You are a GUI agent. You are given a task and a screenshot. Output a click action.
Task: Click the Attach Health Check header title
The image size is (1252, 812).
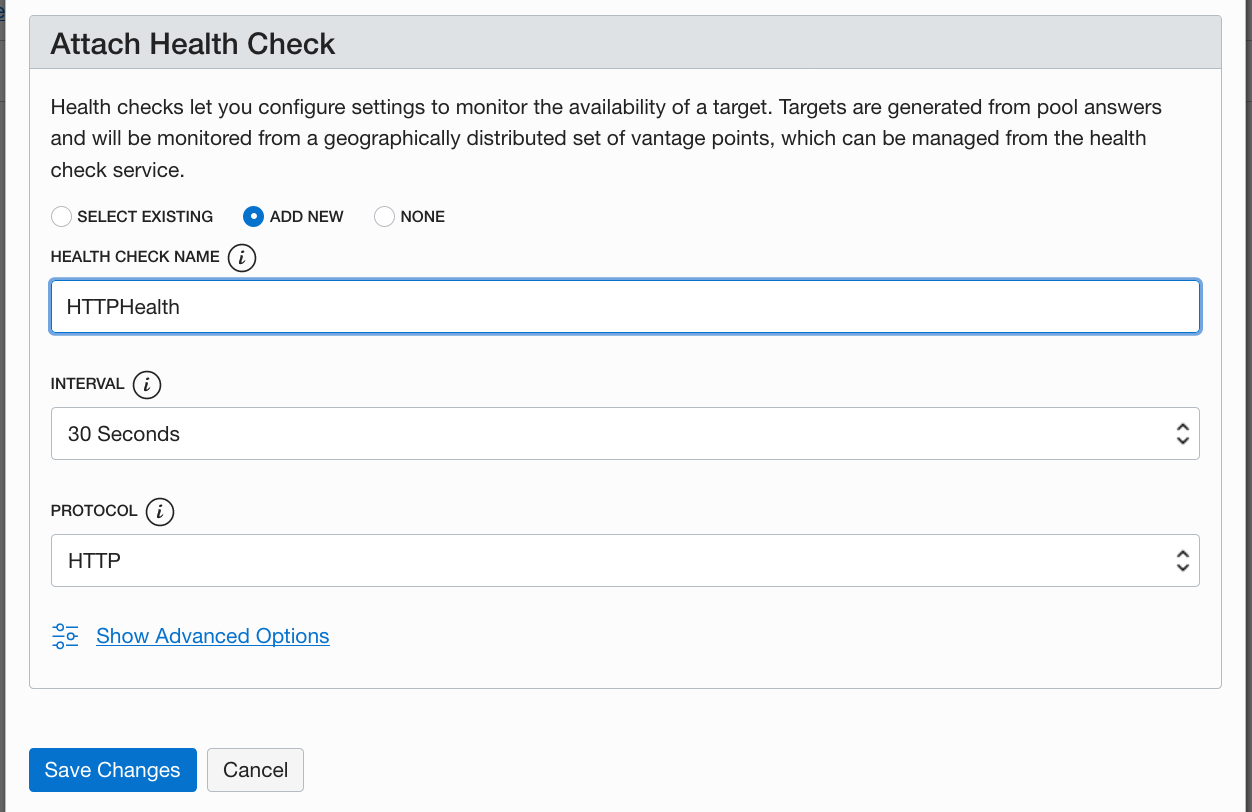coord(193,44)
